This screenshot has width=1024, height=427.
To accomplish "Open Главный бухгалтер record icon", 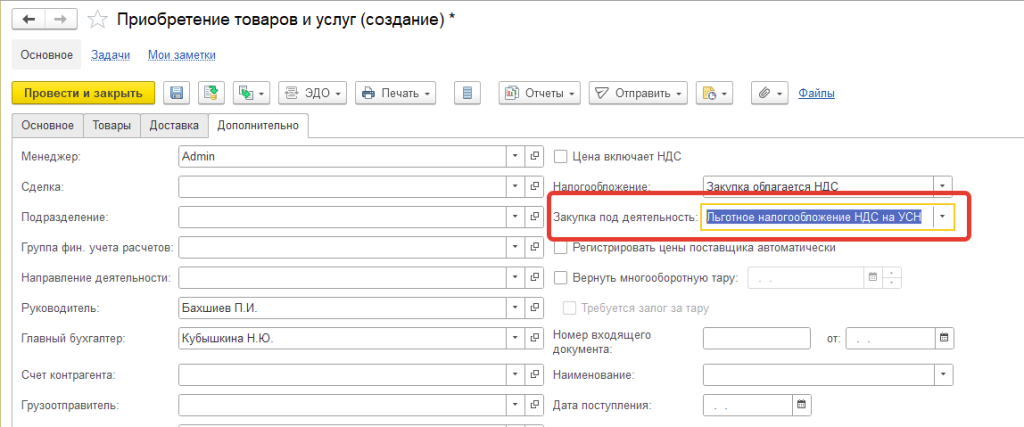I will pyautogui.click(x=534, y=338).
